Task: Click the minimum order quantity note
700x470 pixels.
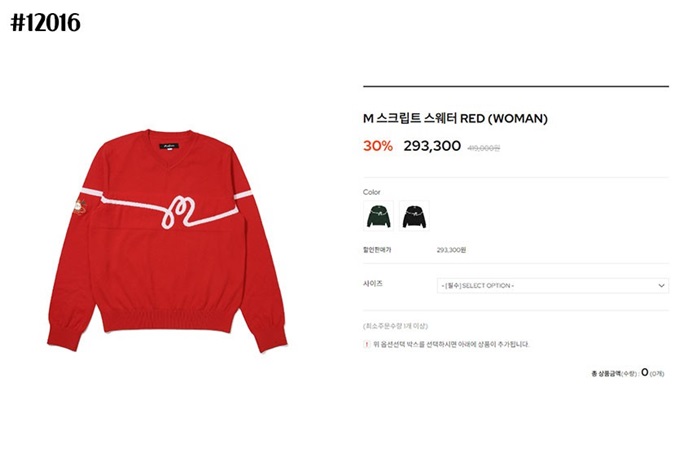Action: [x=396, y=326]
